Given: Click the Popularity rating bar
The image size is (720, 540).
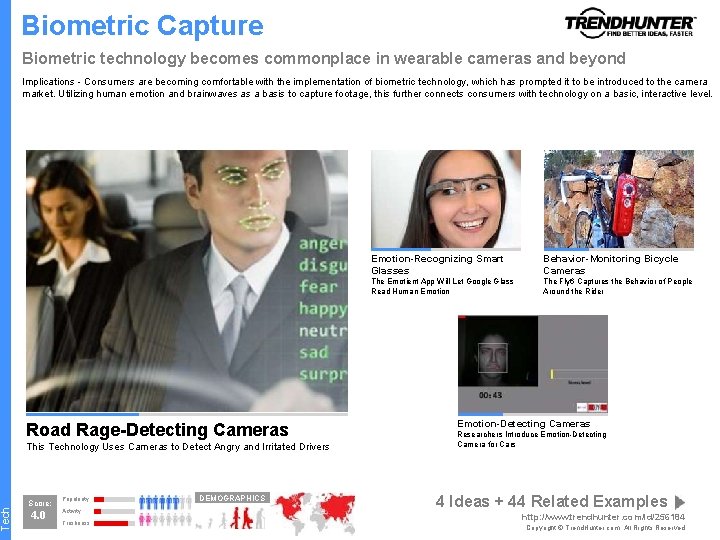Looking at the screenshot, I should [x=114, y=499].
